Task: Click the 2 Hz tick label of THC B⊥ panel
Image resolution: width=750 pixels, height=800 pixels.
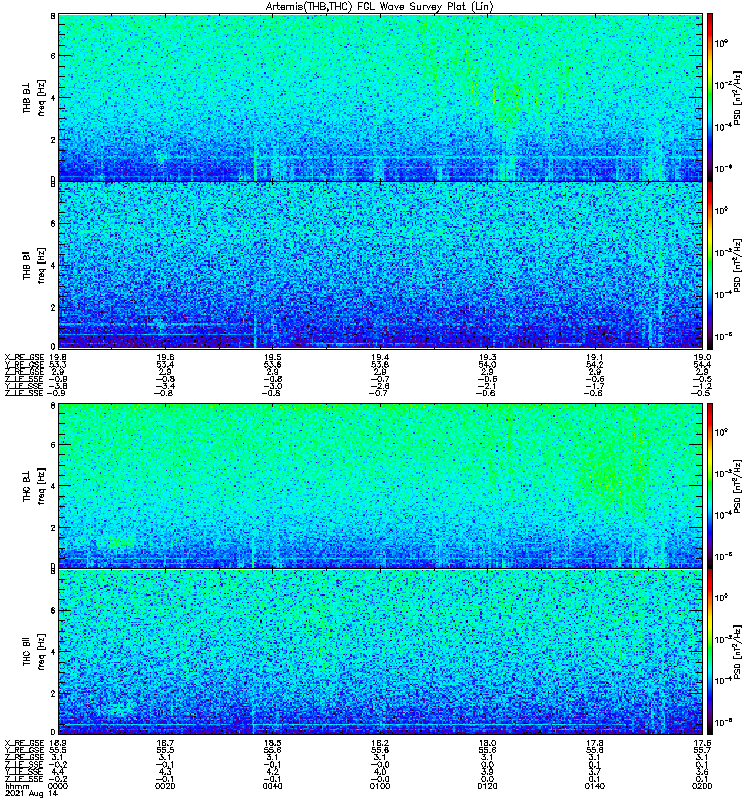Action: click(53, 528)
